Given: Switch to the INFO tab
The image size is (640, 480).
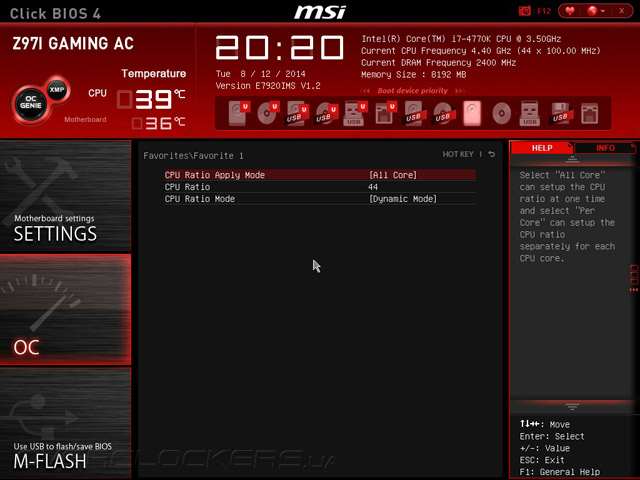Looking at the screenshot, I should click(605, 148).
